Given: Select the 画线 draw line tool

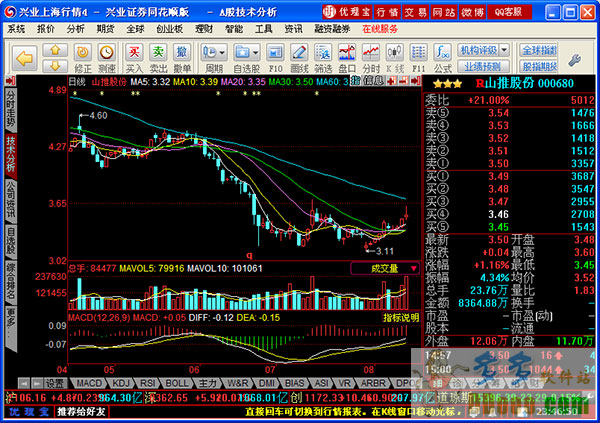Looking at the screenshot, I should coord(299,58).
